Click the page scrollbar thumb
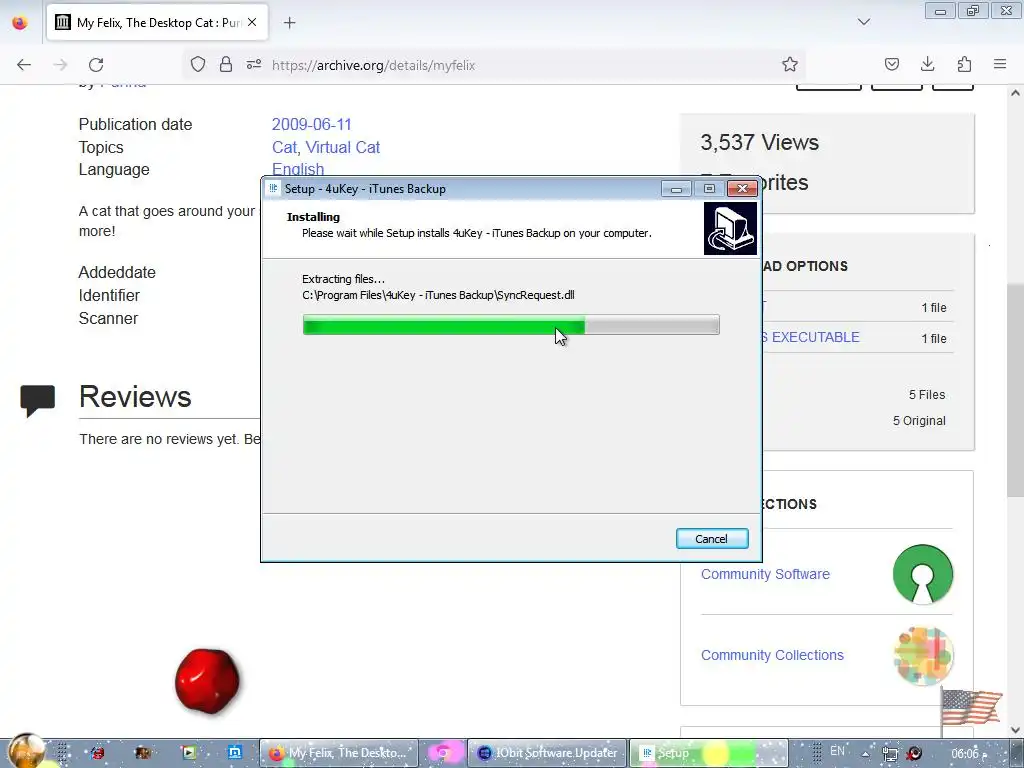1024x768 pixels. [x=1015, y=390]
